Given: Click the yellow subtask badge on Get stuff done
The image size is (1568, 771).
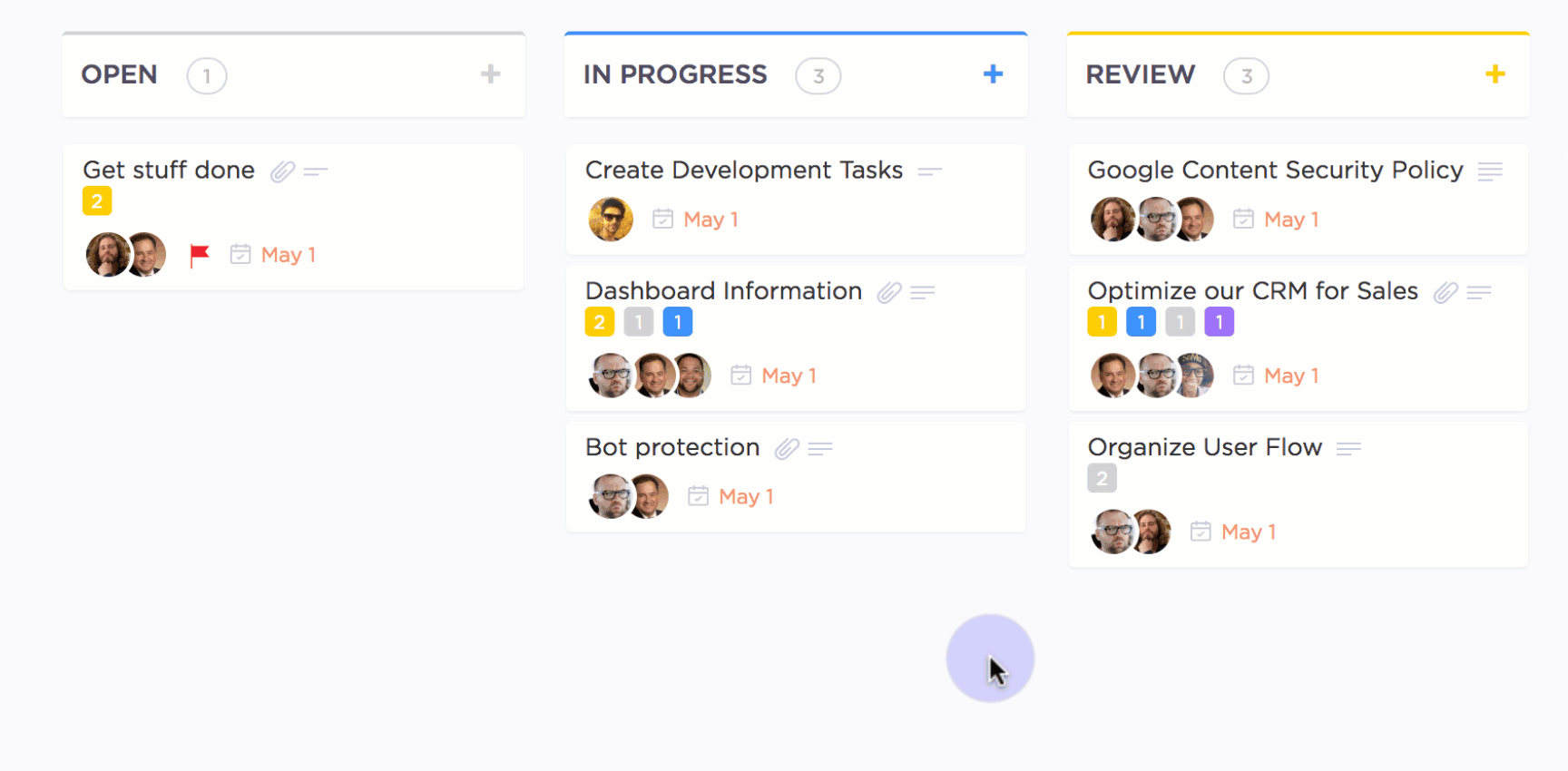Looking at the screenshot, I should (97, 200).
